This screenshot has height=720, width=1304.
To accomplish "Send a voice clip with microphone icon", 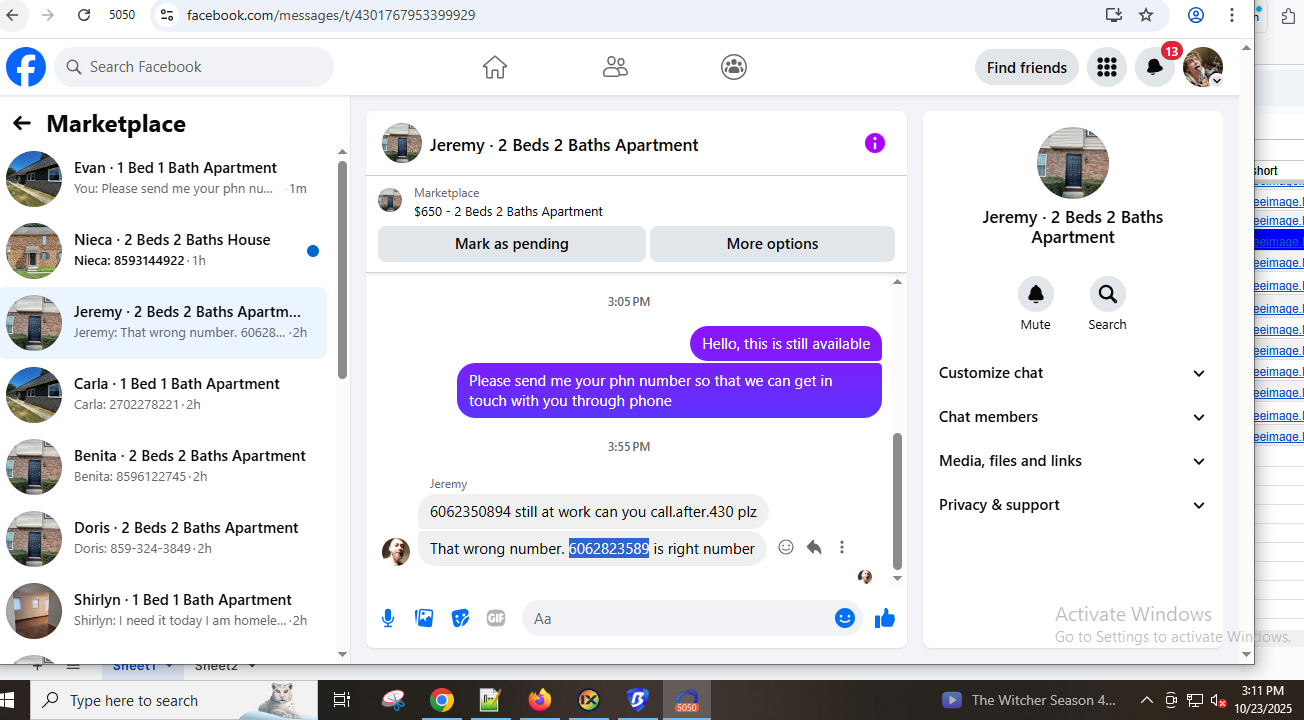I will (388, 618).
